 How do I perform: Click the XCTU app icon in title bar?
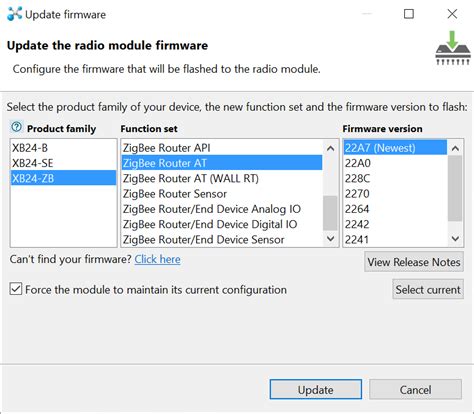(x=14, y=14)
